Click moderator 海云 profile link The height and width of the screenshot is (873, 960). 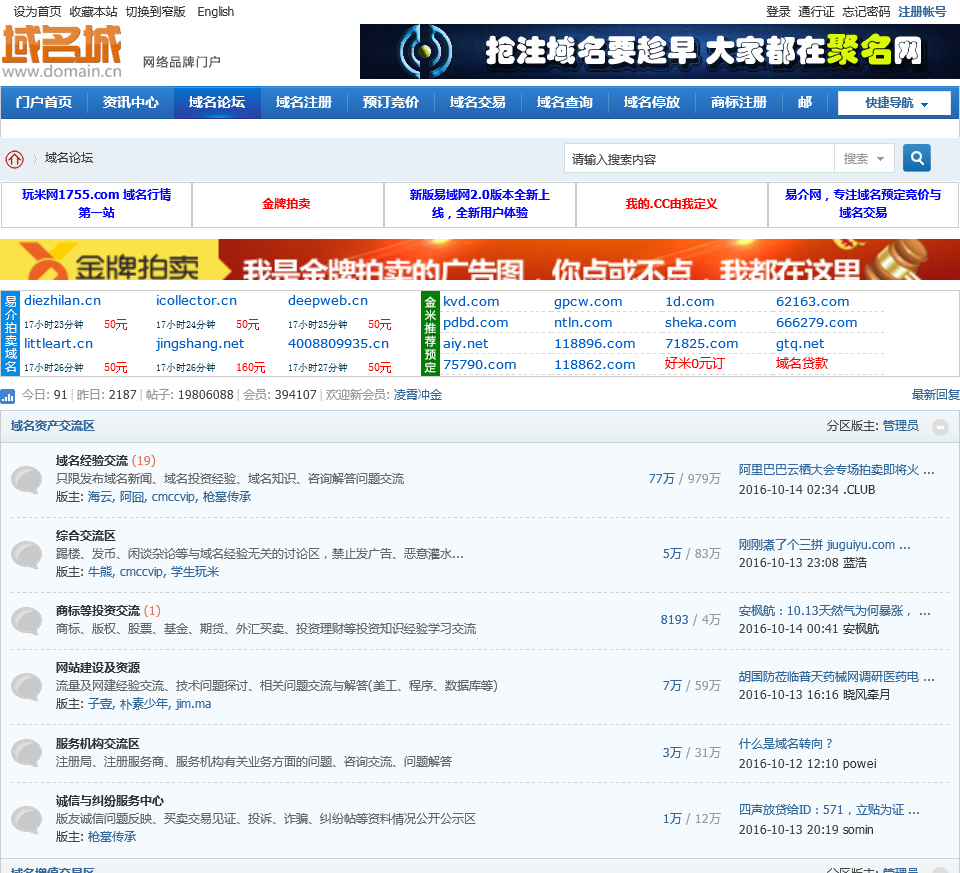coord(100,497)
